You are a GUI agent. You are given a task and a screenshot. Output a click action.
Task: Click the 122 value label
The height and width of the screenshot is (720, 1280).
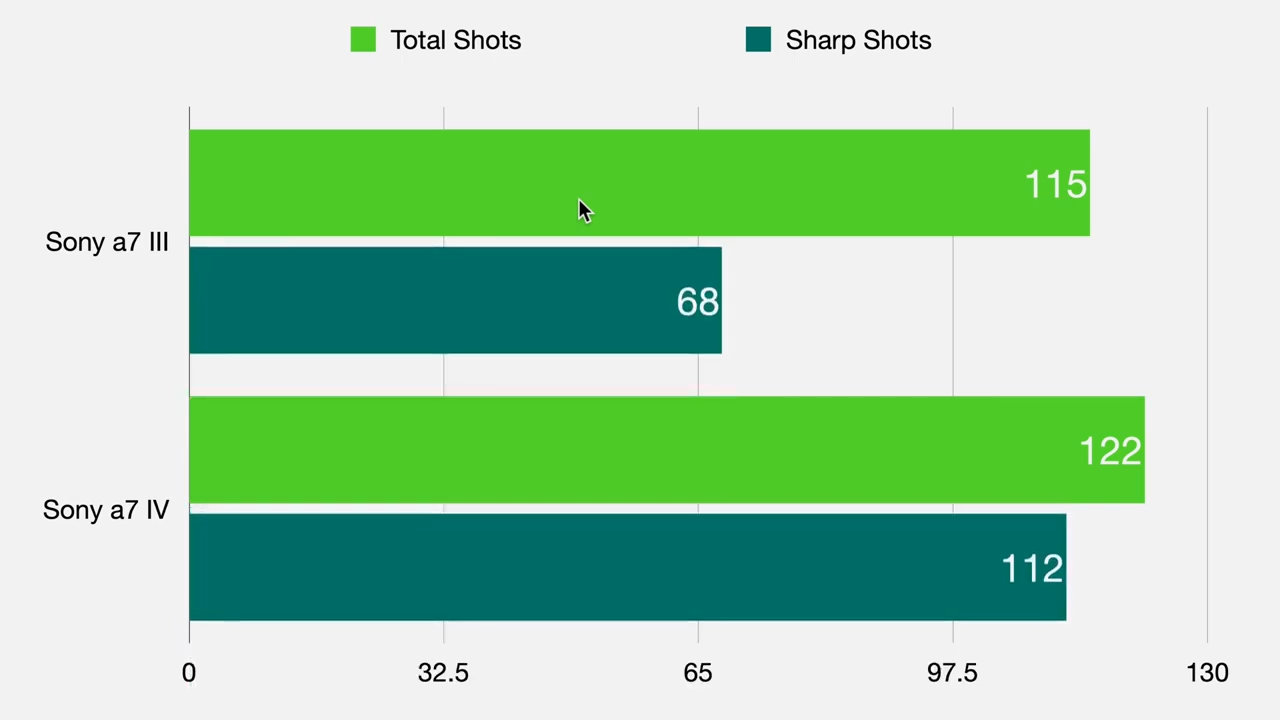(1110, 452)
